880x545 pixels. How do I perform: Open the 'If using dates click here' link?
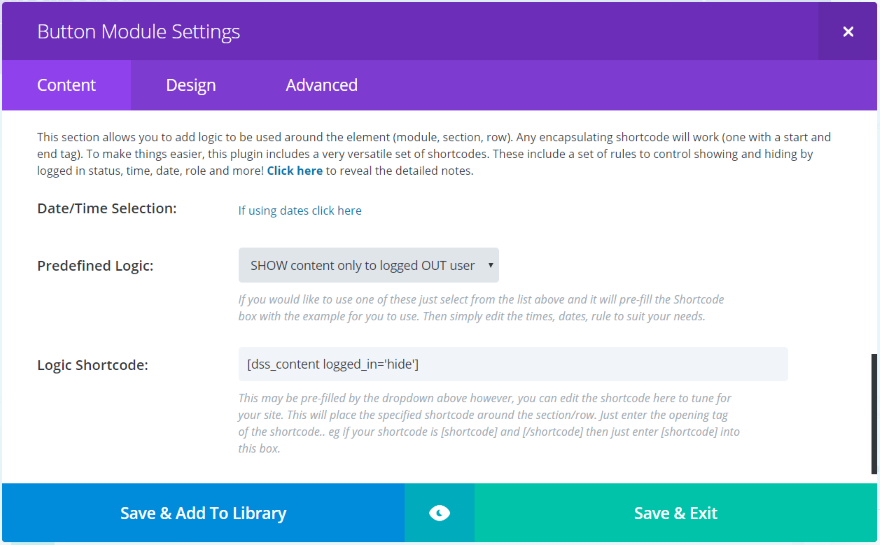coord(300,211)
